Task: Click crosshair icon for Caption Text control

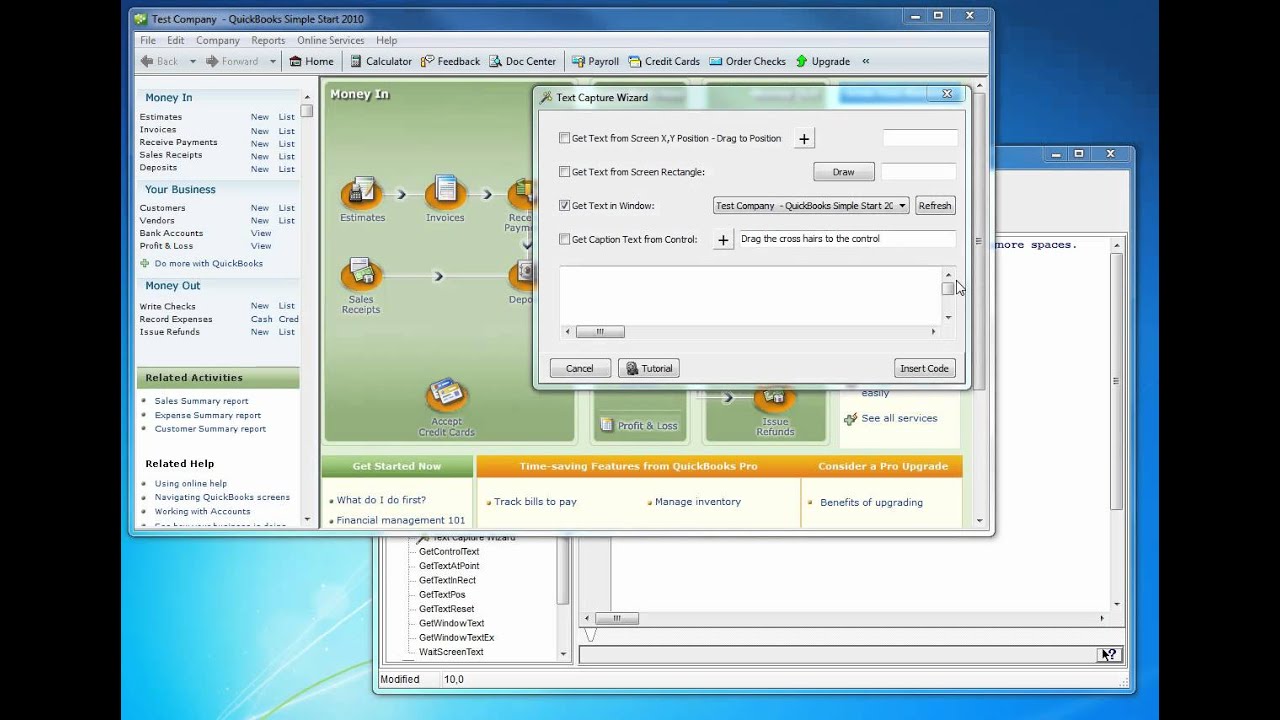Action: tap(723, 240)
